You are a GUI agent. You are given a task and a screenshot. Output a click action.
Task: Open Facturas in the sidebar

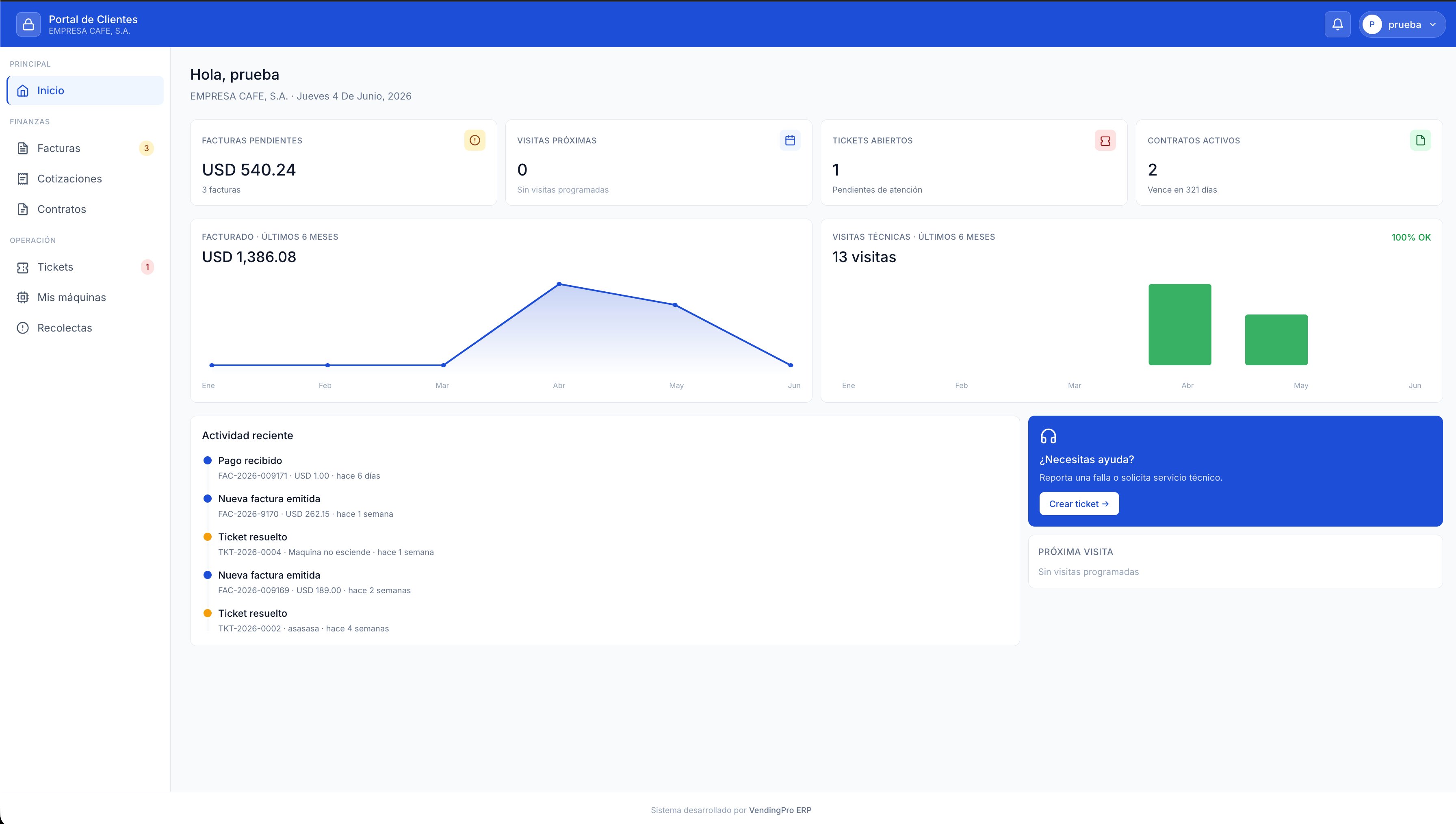coord(85,148)
